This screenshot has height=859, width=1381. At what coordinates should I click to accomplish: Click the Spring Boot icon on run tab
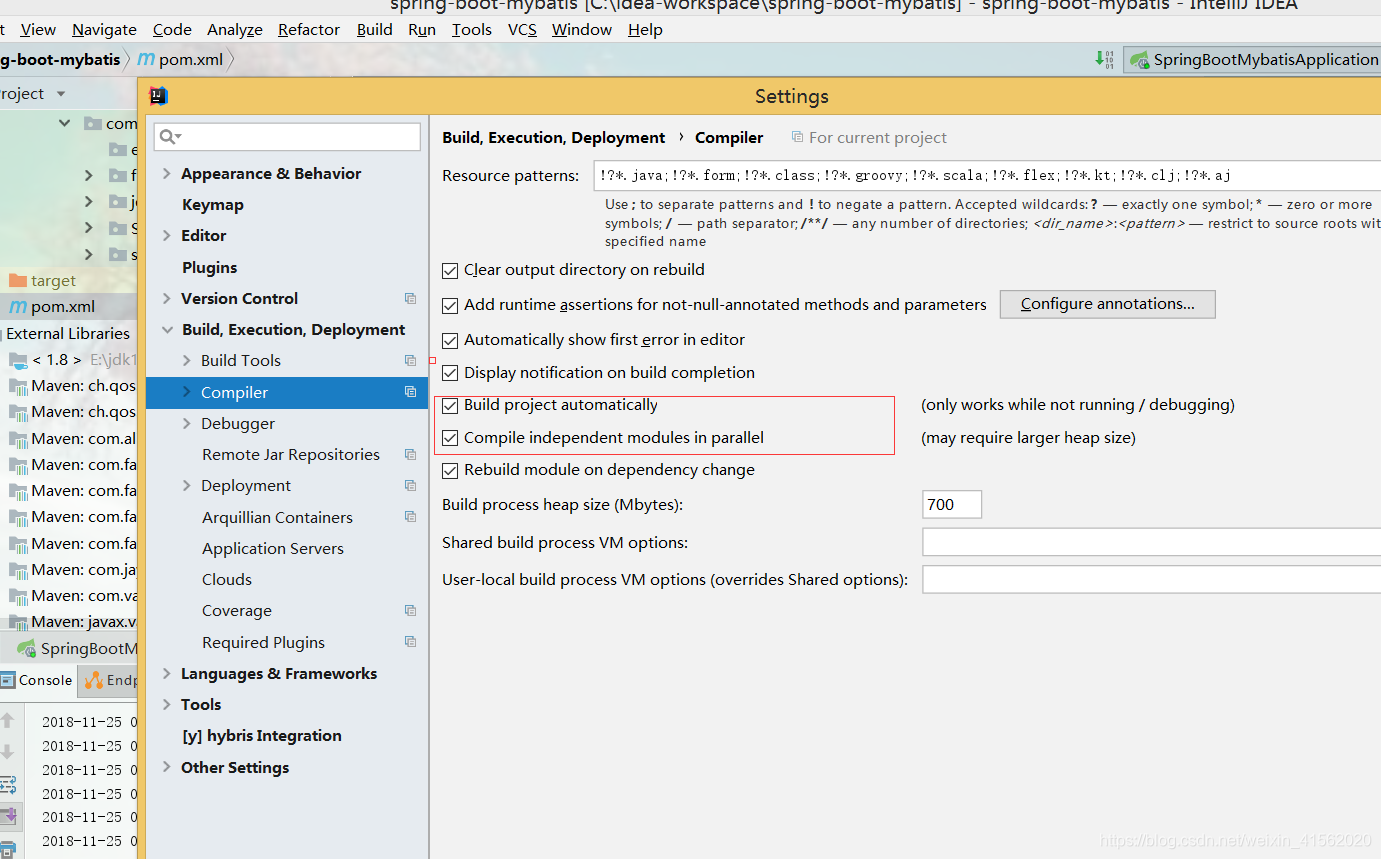tap(26, 649)
